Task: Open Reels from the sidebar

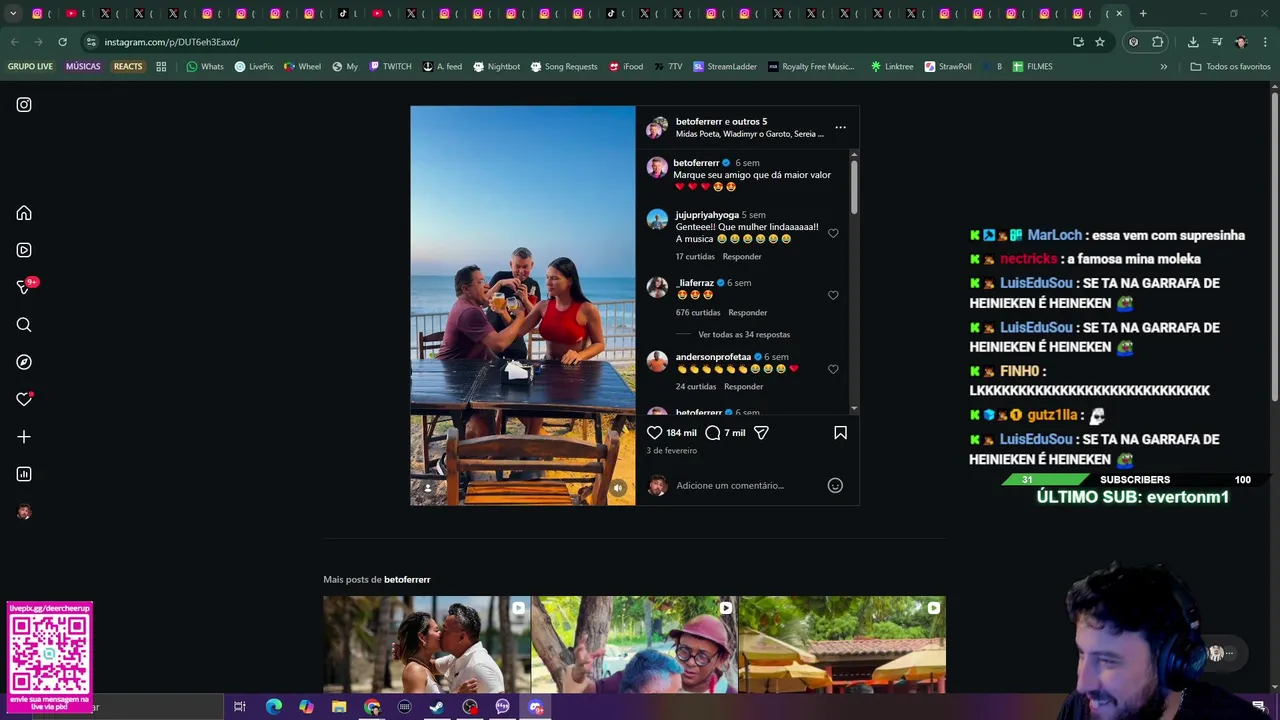Action: pos(24,250)
